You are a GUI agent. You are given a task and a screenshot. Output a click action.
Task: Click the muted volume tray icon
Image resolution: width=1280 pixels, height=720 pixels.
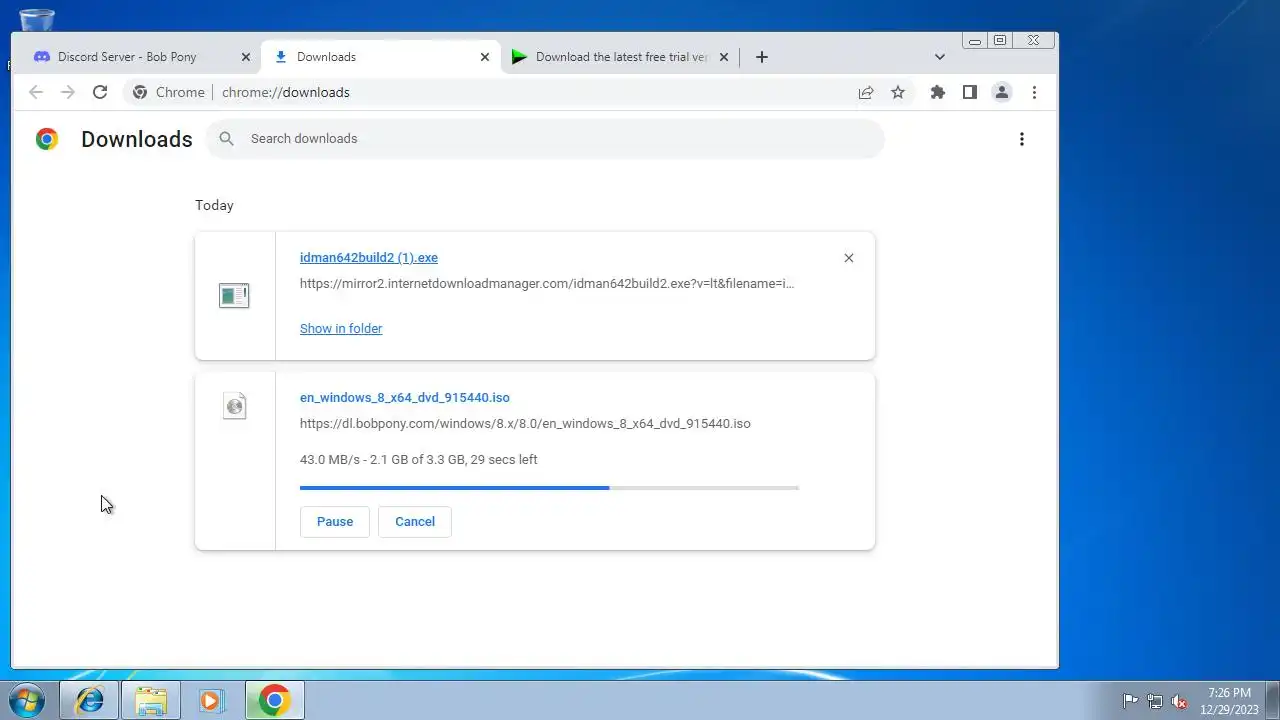1179,701
